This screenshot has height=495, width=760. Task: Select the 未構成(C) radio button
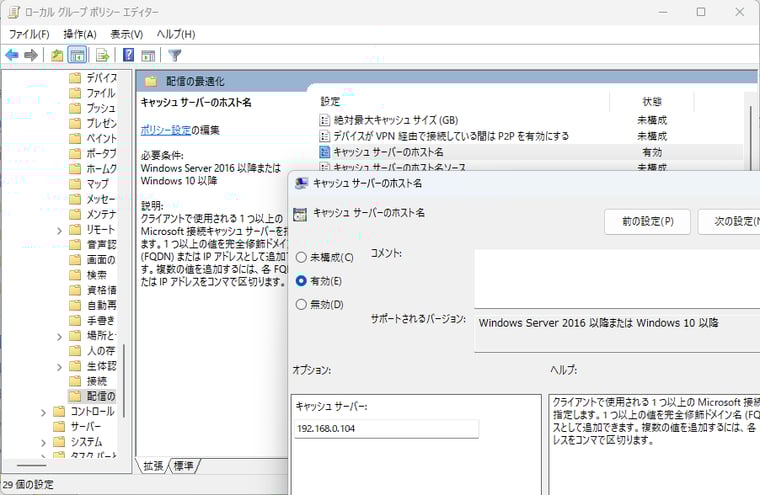pyautogui.click(x=302, y=258)
